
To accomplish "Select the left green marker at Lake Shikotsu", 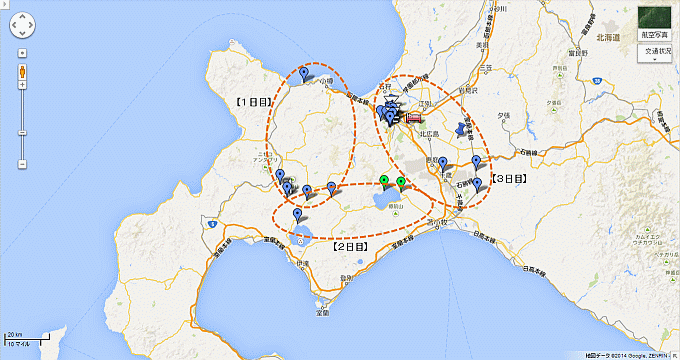I will [x=383, y=182].
